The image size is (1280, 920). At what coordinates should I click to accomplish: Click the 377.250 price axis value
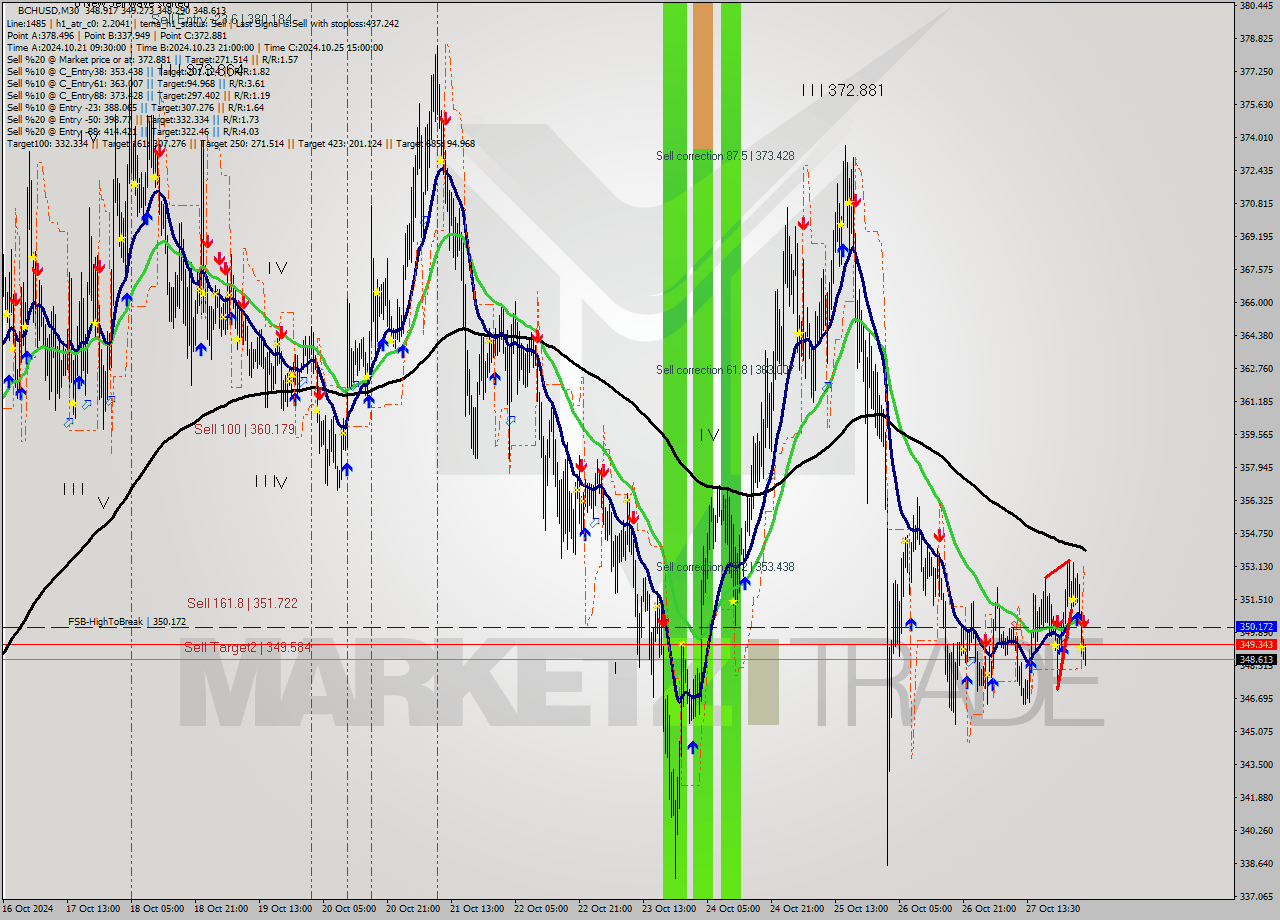click(x=1256, y=72)
